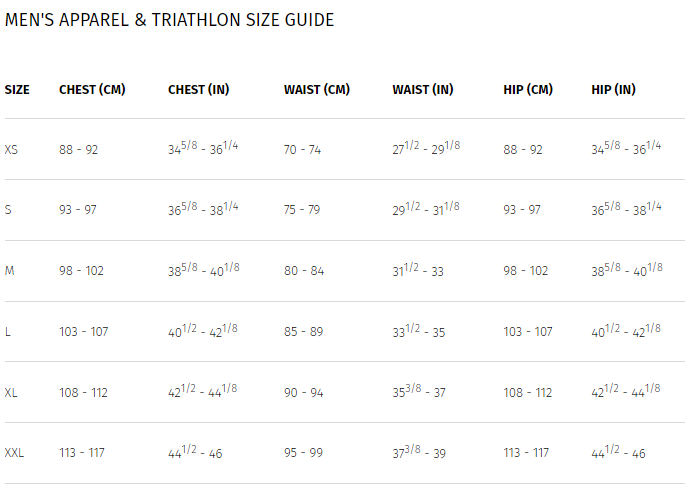This screenshot has width=693, height=491.
Task: Click the Men's Apparel & Triathlon Size Guide title
Action: tap(169, 20)
